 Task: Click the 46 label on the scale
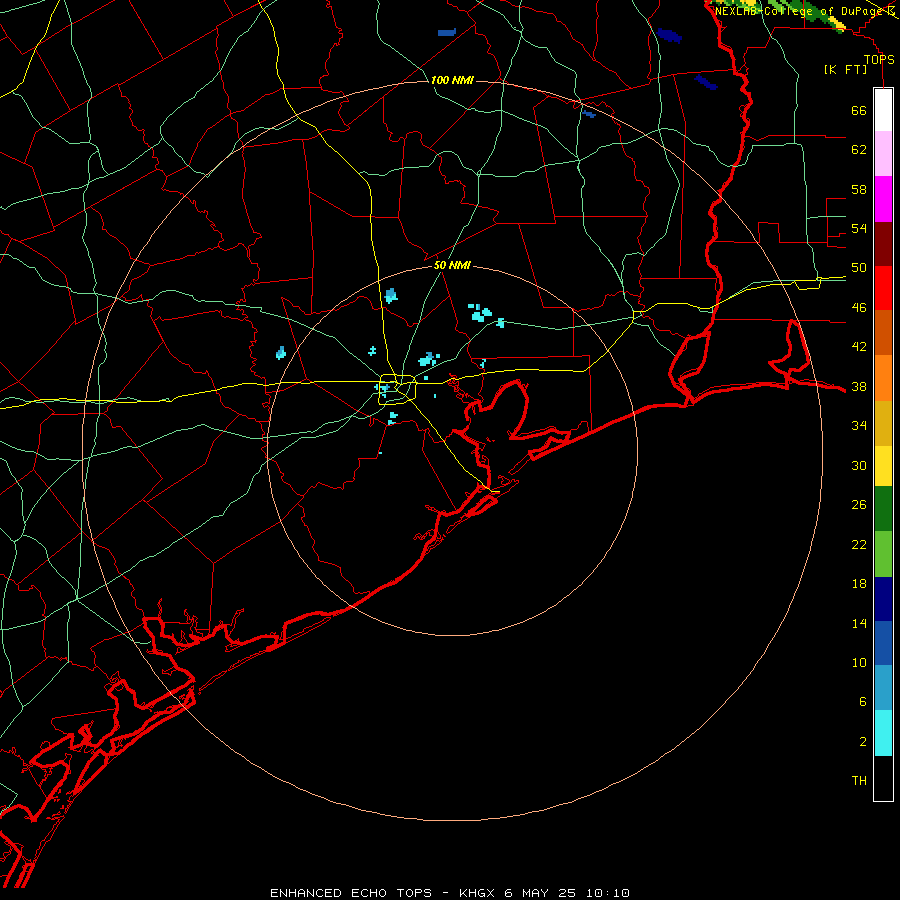coord(859,307)
